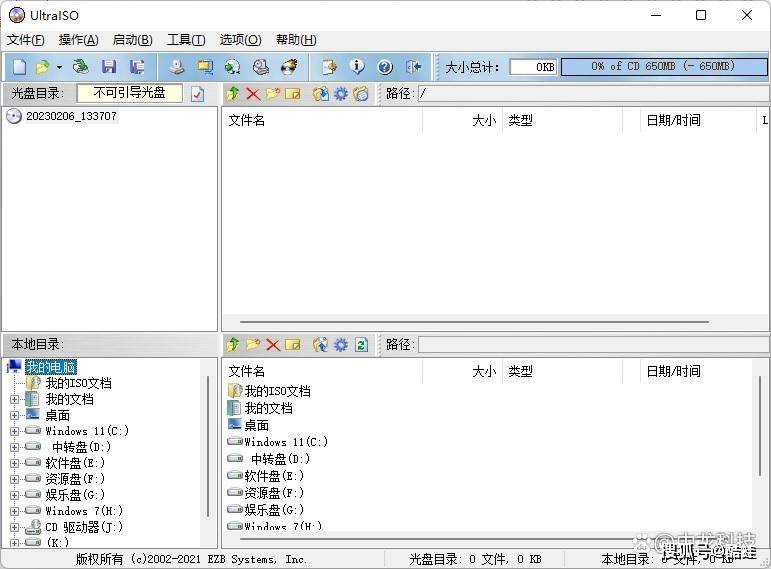
Task: Select 我的ISO文档 in local tree
Action: click(x=78, y=383)
